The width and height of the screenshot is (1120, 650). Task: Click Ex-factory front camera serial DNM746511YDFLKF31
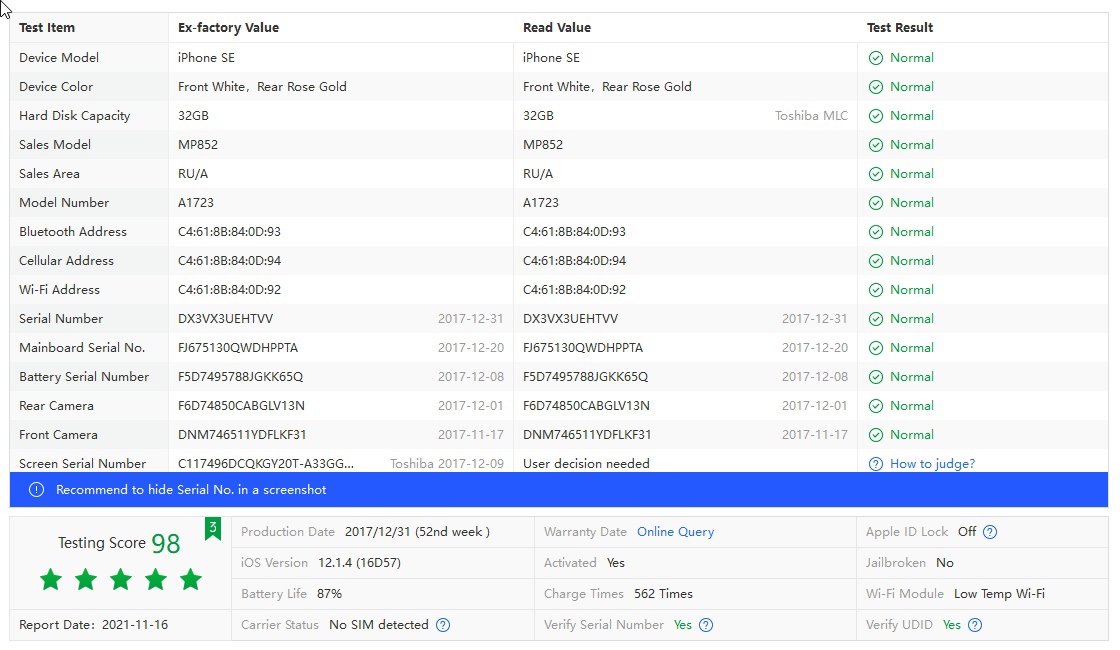[x=242, y=435]
